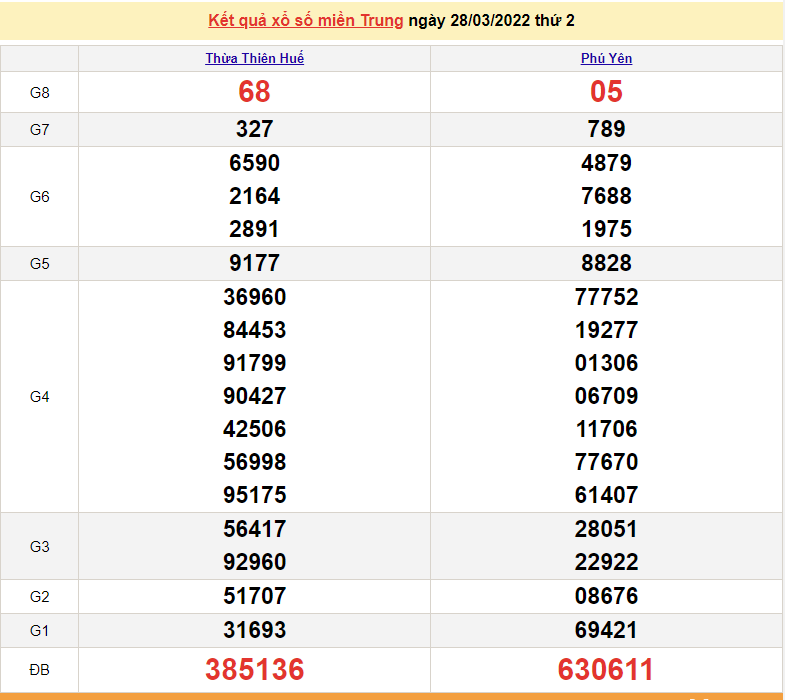Image resolution: width=785 pixels, height=700 pixels.
Task: Select the special prize number 630611
Action: click(x=606, y=669)
